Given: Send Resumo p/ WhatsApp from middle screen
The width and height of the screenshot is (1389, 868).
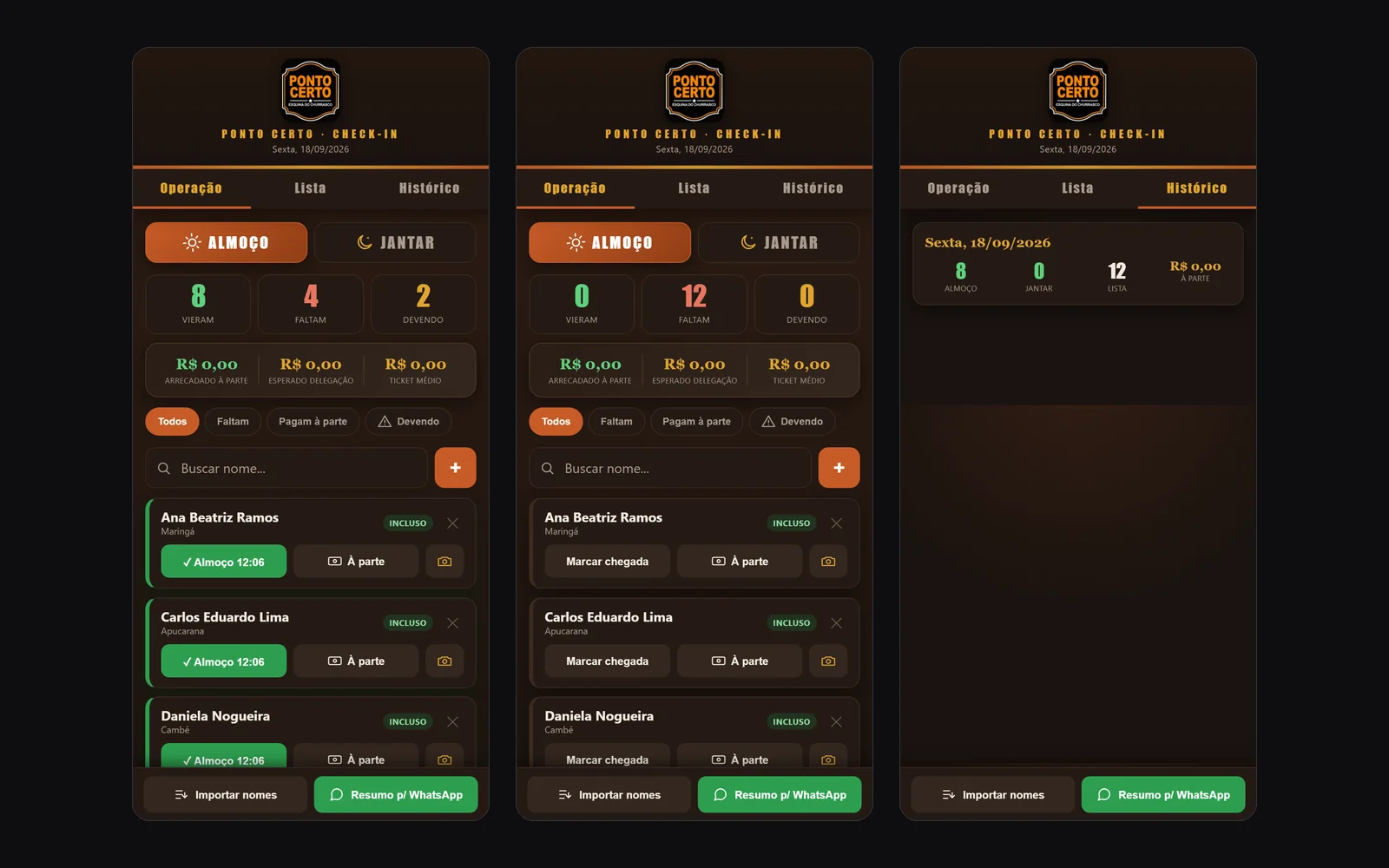Looking at the screenshot, I should point(780,795).
